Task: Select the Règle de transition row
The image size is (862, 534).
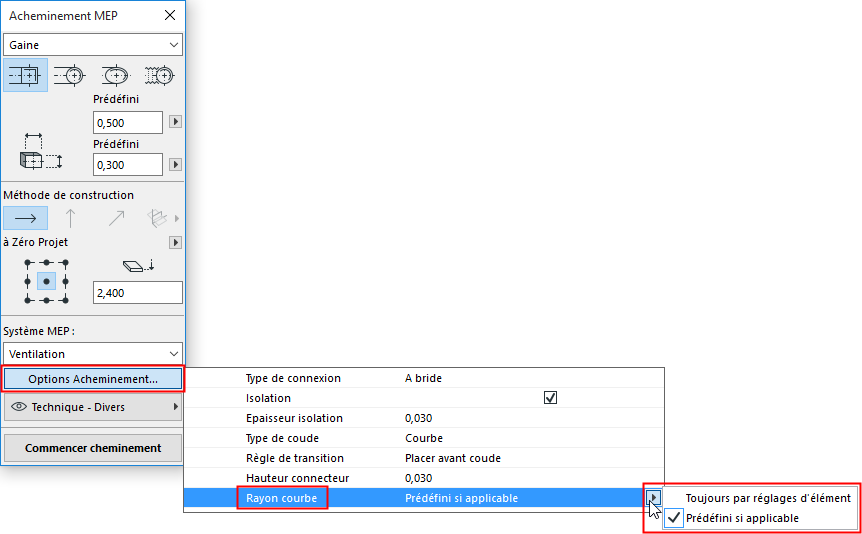Action: pyautogui.click(x=424, y=458)
